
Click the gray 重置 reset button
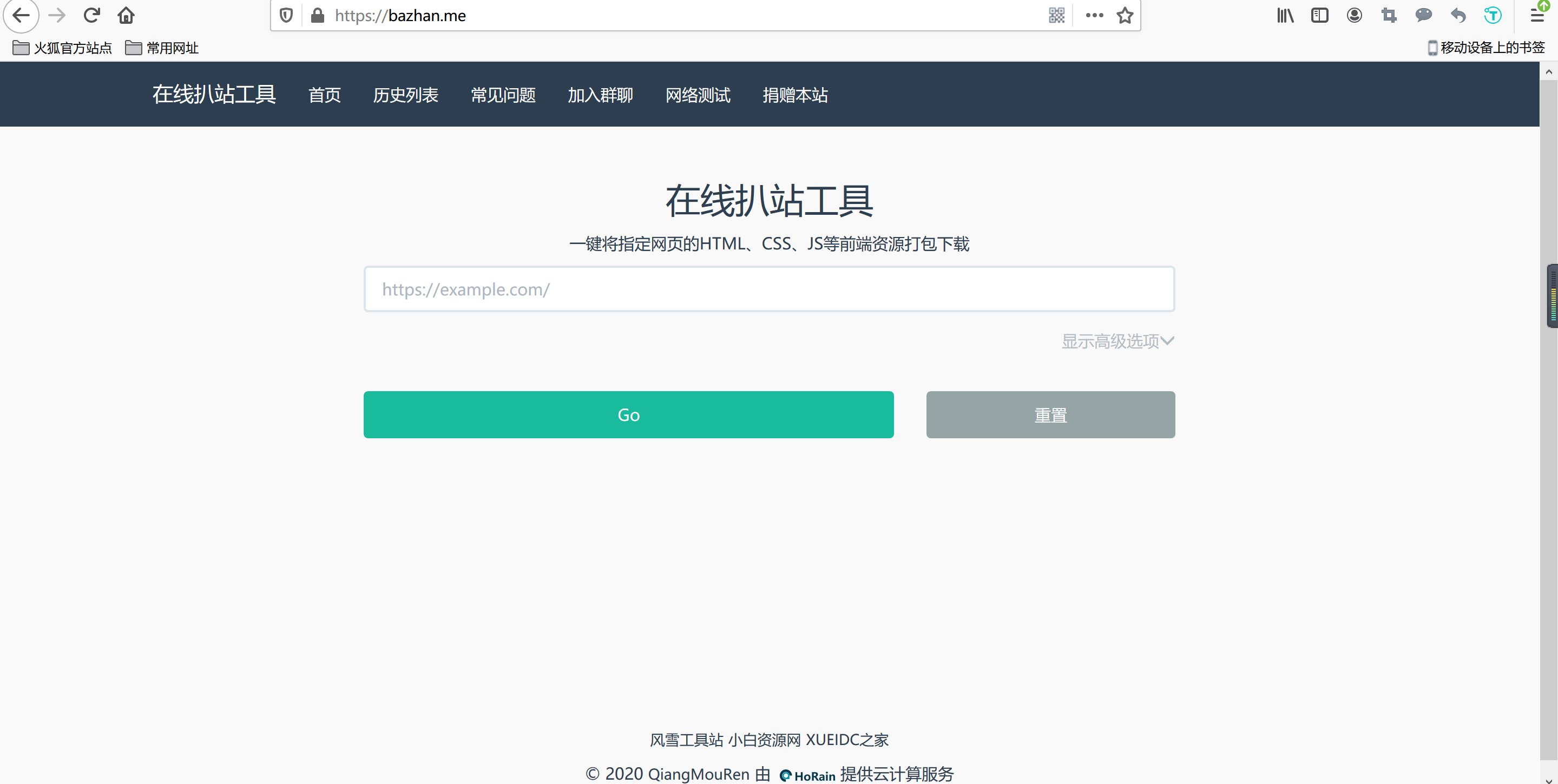pyautogui.click(x=1050, y=414)
